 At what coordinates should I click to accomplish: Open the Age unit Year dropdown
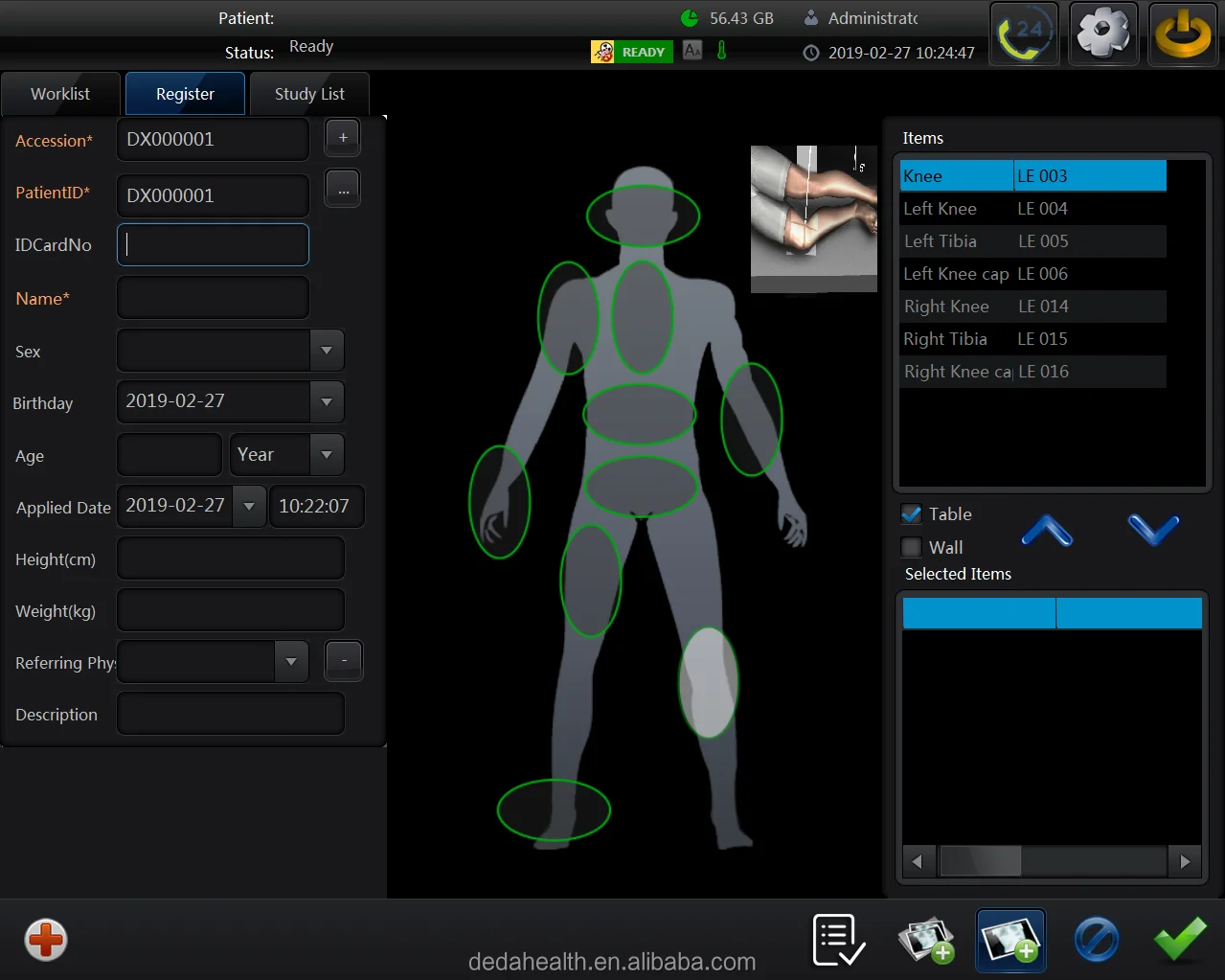point(327,455)
